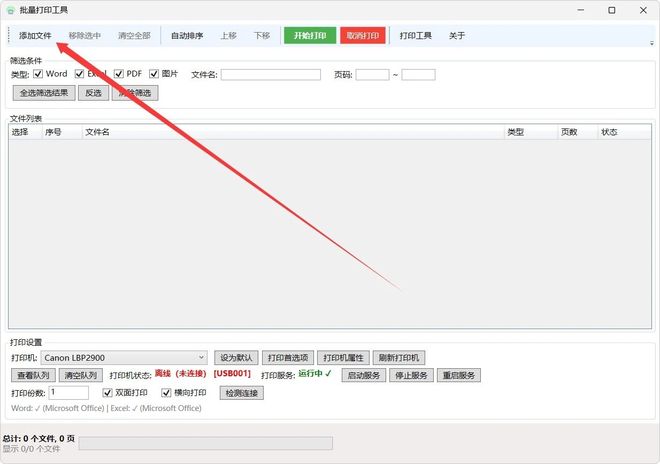This screenshot has height=464, width=660.
Task: Click the 检测连接 button
Action: point(242,393)
